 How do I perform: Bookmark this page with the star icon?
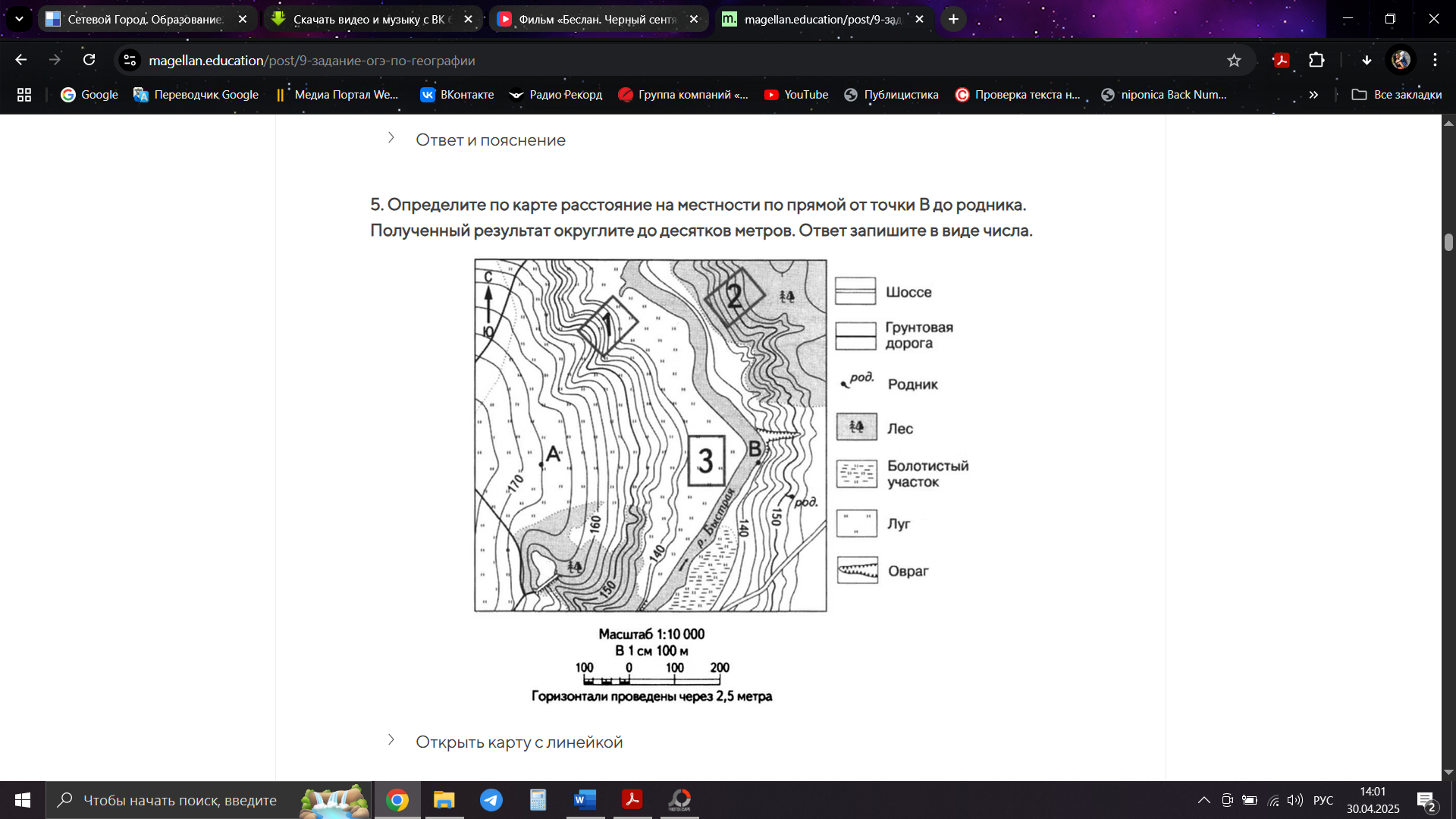point(1234,61)
